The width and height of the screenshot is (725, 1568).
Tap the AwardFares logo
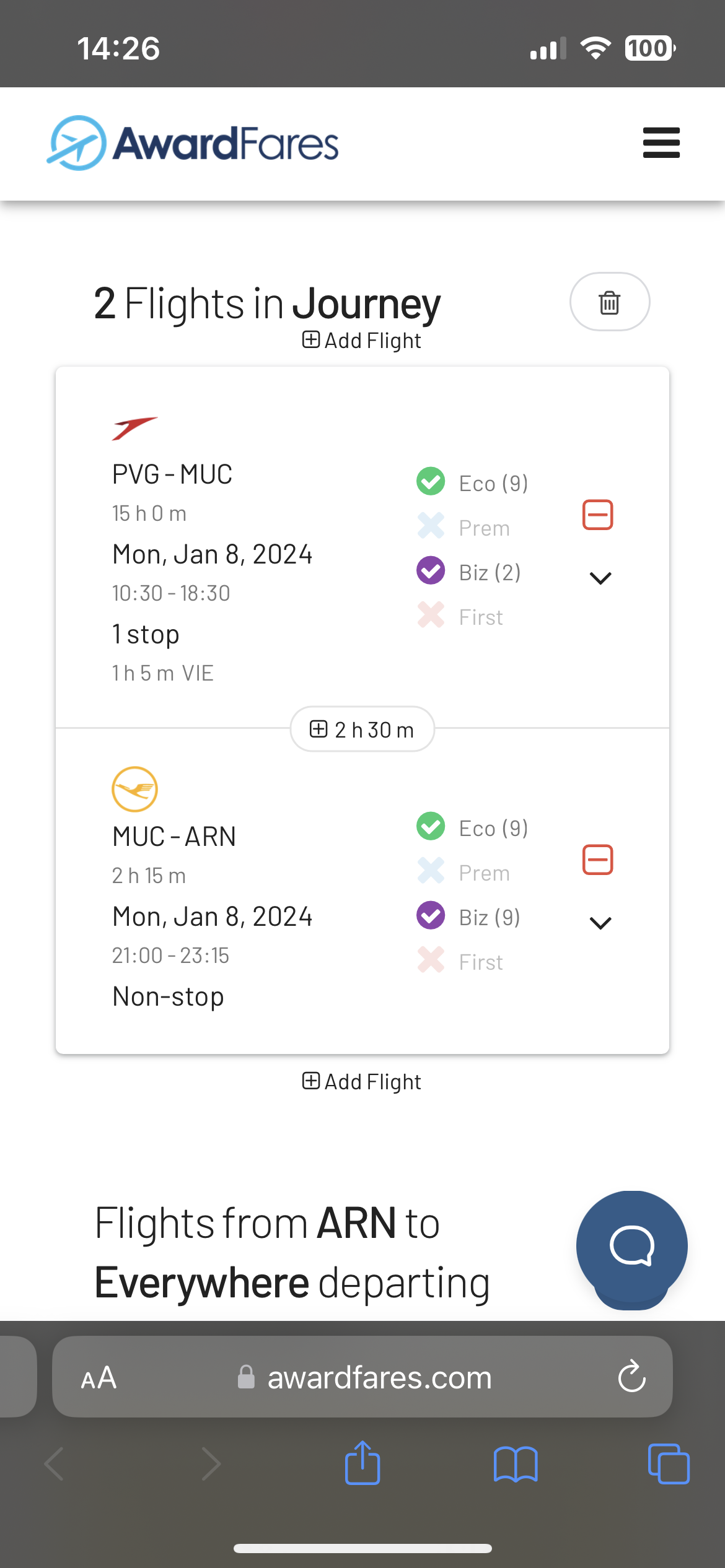[193, 143]
